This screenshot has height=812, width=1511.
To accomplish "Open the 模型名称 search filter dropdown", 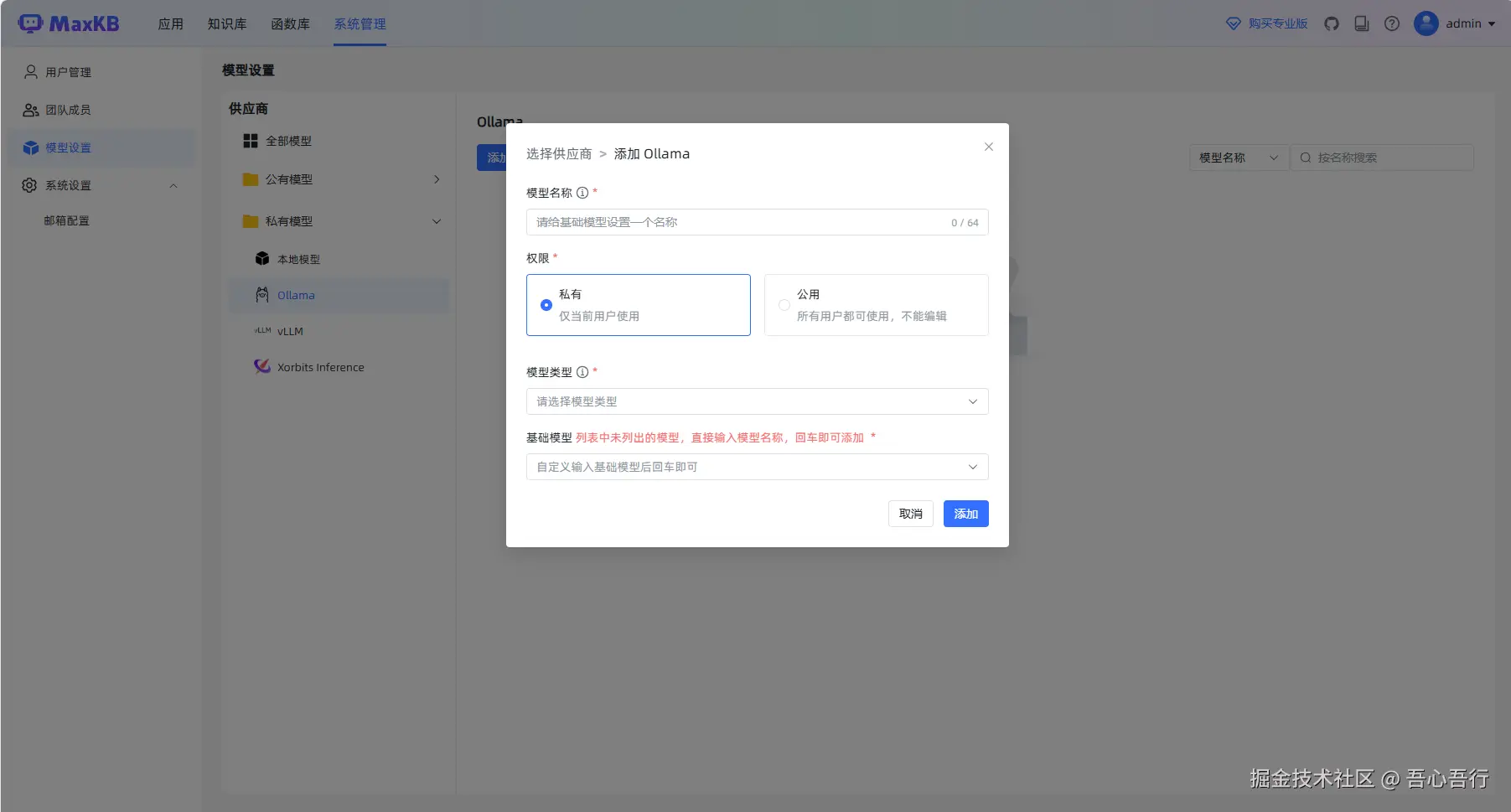I will [x=1239, y=158].
